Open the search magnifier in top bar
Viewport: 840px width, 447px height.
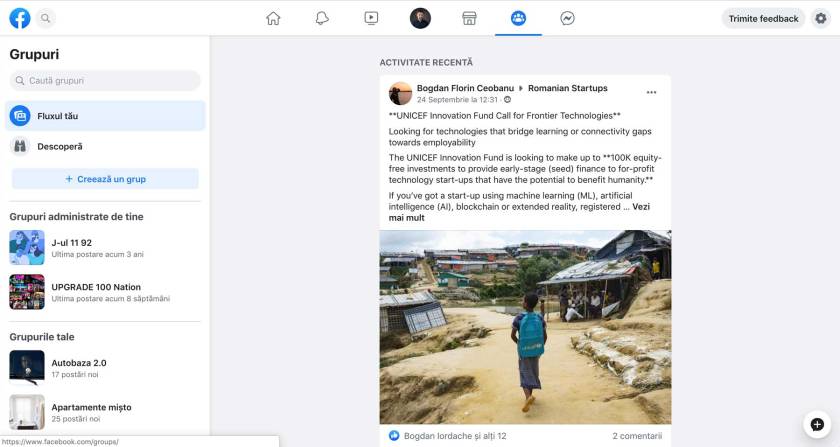46,18
